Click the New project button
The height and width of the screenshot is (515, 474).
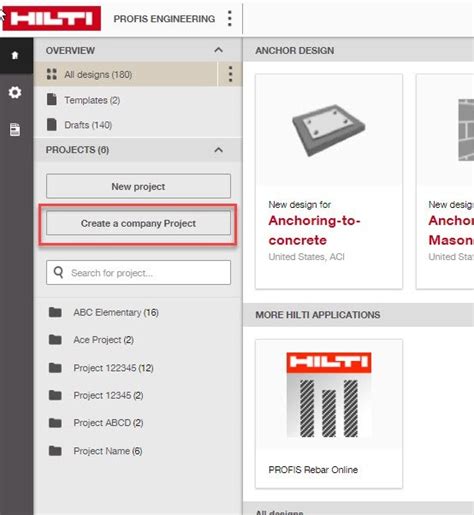point(138,186)
